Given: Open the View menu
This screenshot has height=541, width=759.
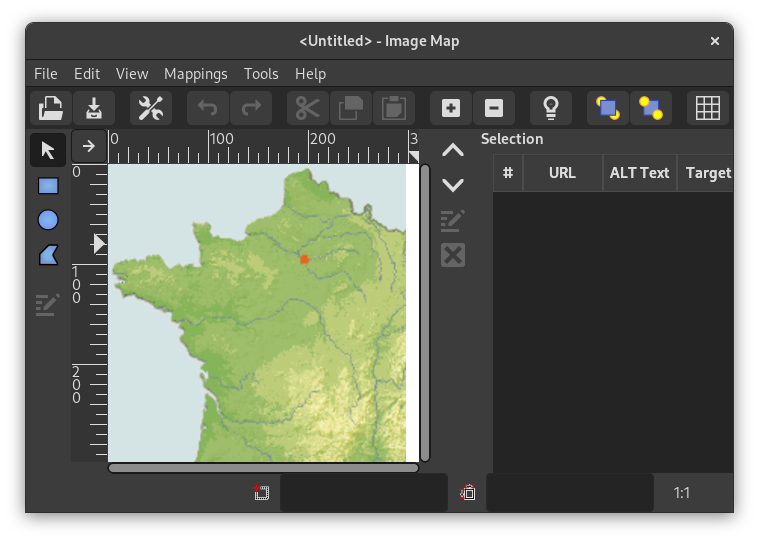Looking at the screenshot, I should (132, 74).
